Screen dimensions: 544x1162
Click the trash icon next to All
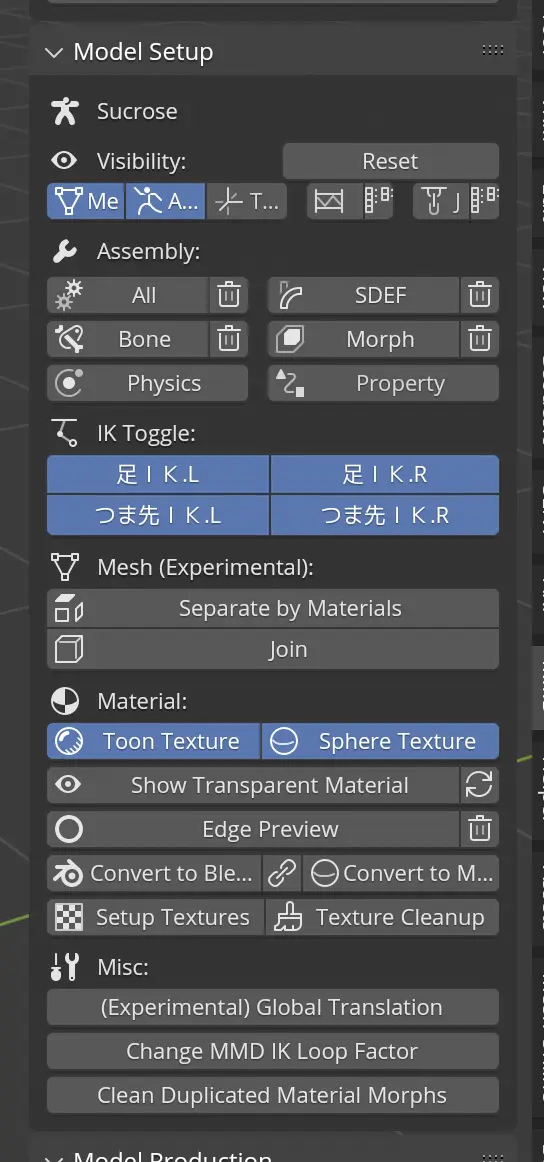coord(228,296)
